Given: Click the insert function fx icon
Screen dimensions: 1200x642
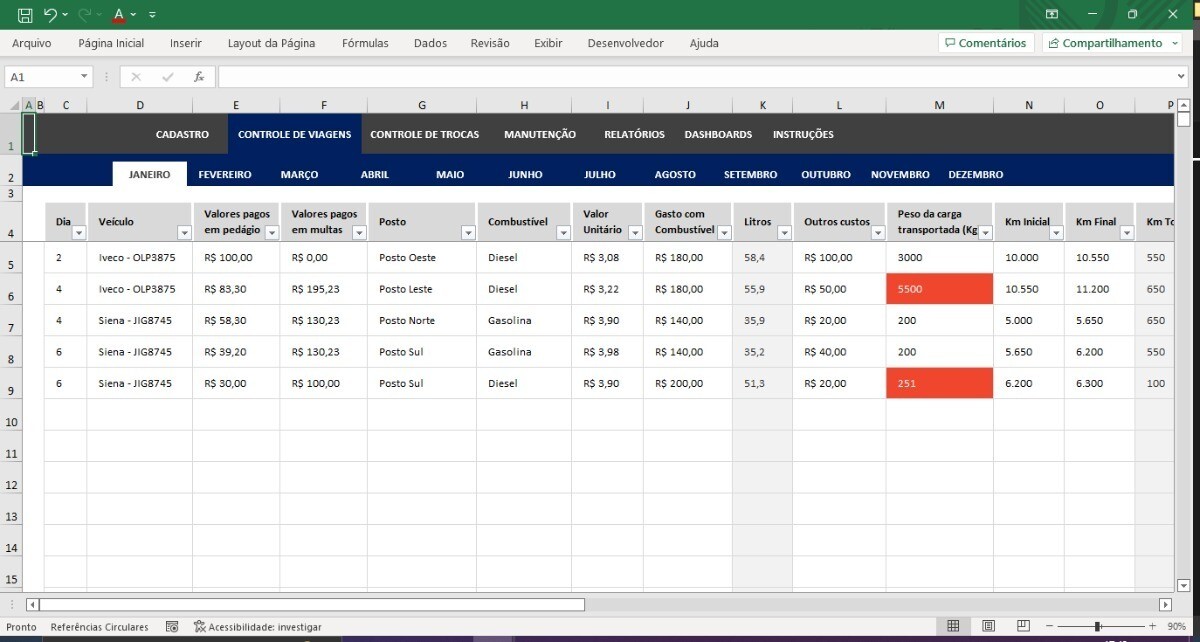Looking at the screenshot, I should point(199,77).
